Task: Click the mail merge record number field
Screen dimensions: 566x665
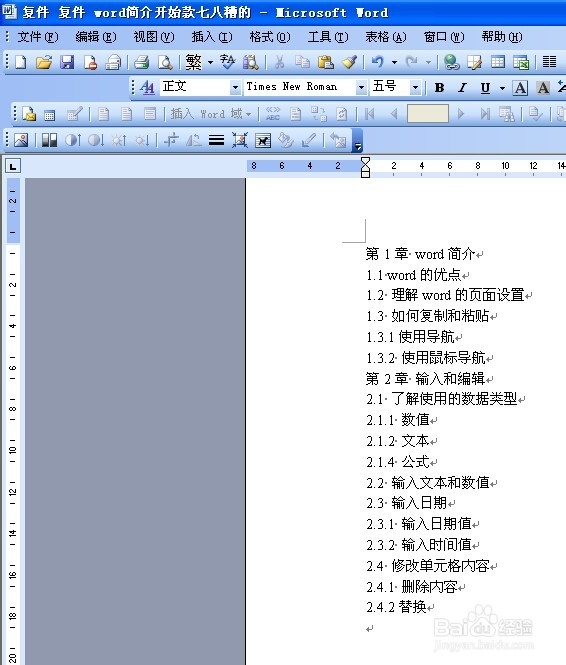Action: (428, 114)
